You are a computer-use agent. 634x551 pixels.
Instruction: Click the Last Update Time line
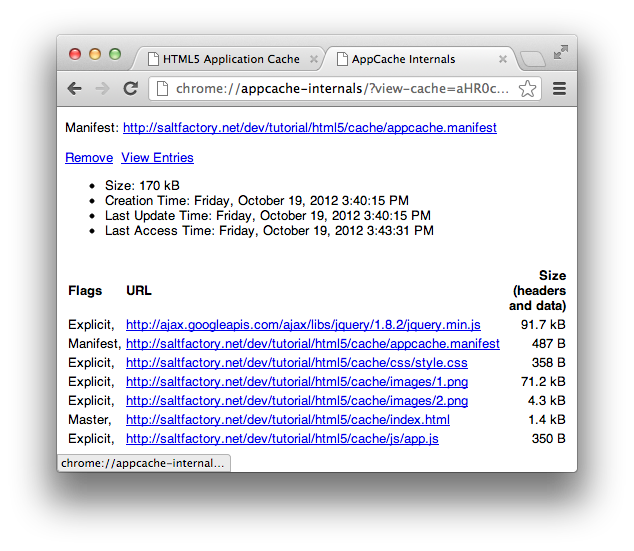tap(268, 215)
